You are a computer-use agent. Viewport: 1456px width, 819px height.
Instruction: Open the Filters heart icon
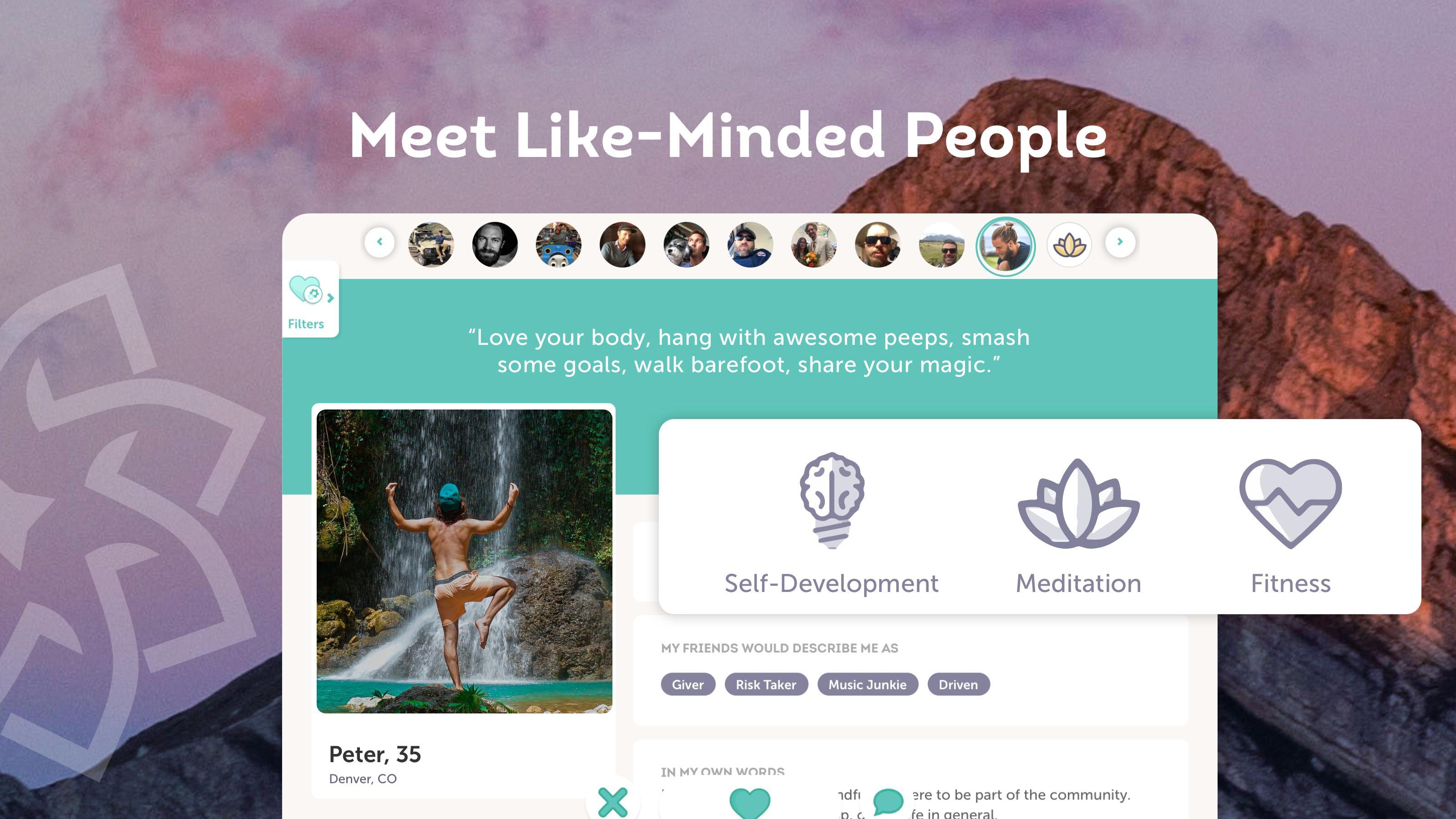point(305,289)
